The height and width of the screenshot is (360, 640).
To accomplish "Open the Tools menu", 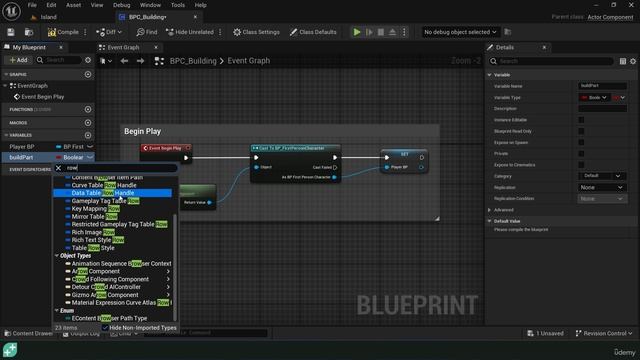I will [178, 5].
